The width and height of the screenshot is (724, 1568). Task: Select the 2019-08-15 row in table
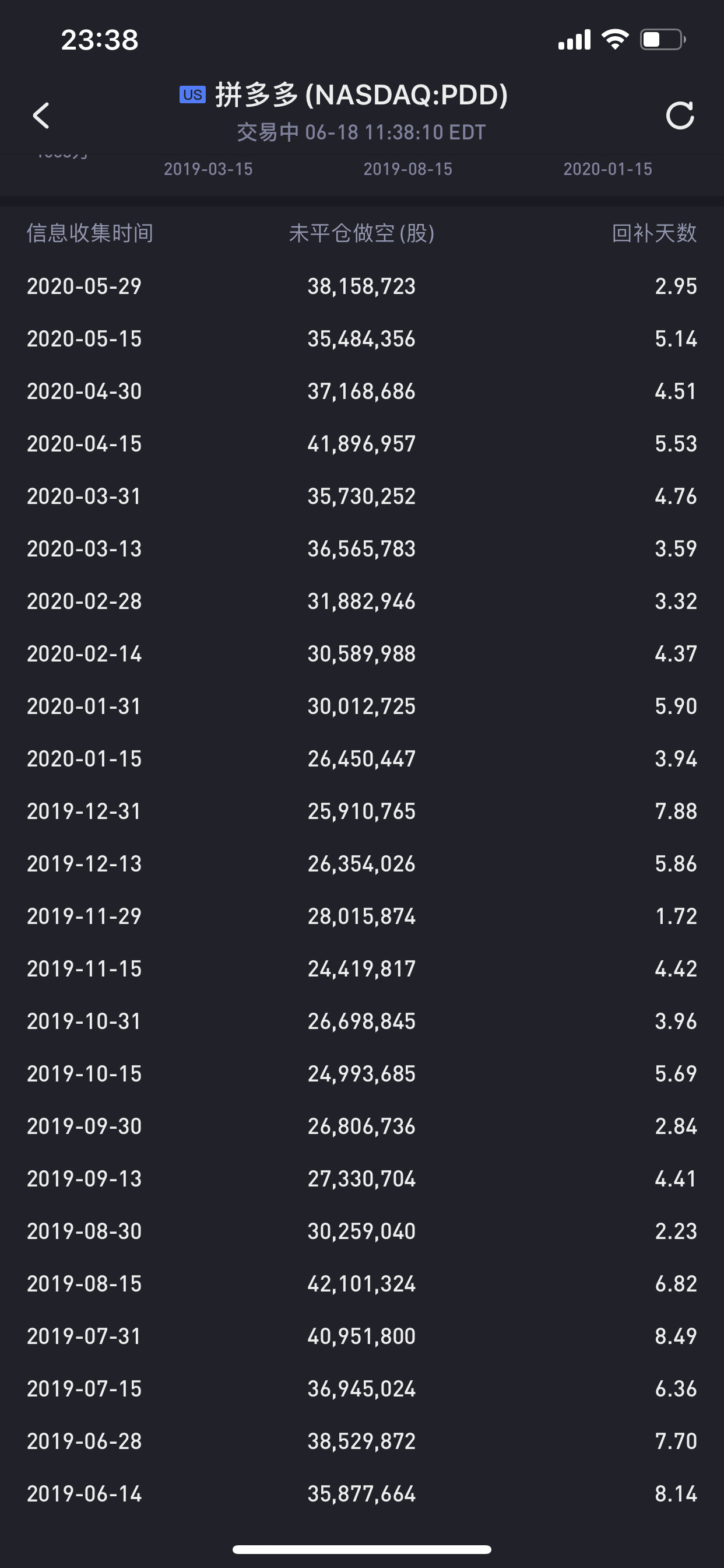coord(361,1284)
